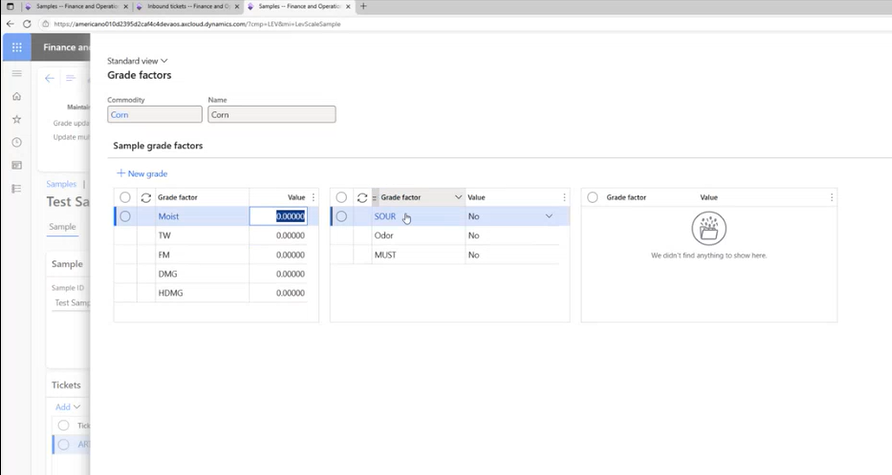Open Favorites star in sidebar

click(x=16, y=120)
